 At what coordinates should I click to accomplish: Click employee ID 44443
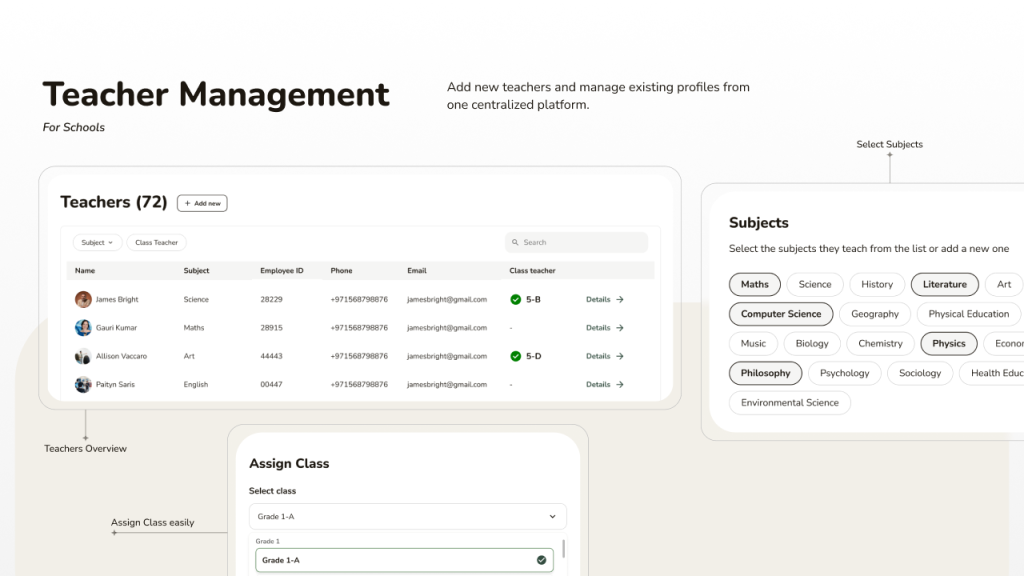coord(271,356)
